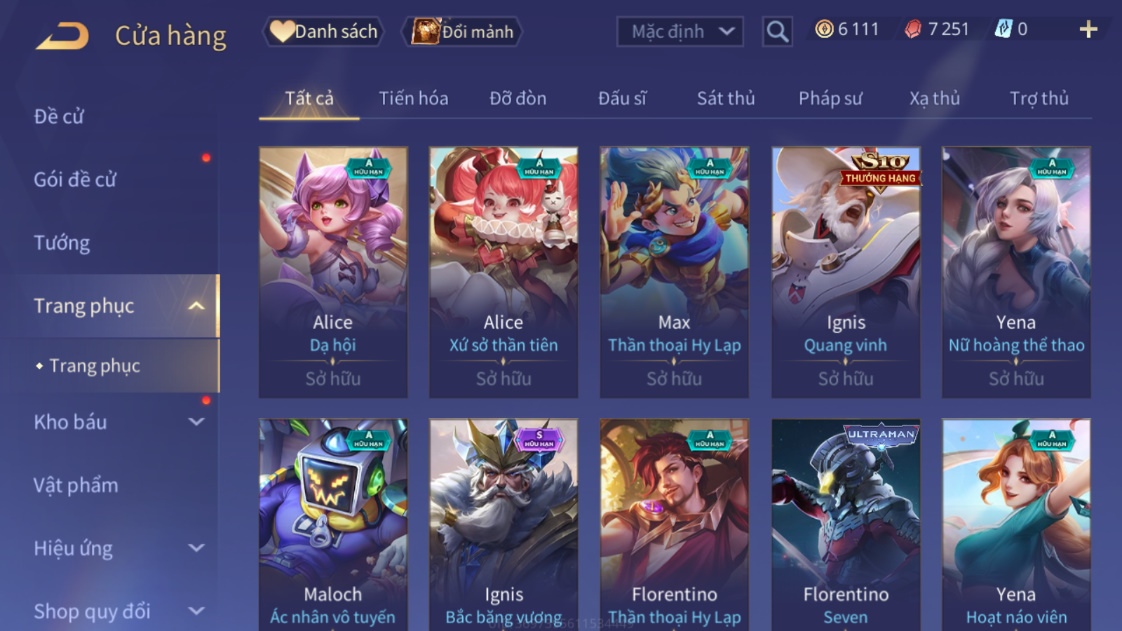Tap the red ruby balance icon
The width and height of the screenshot is (1122, 631).
pyautogui.click(x=913, y=29)
